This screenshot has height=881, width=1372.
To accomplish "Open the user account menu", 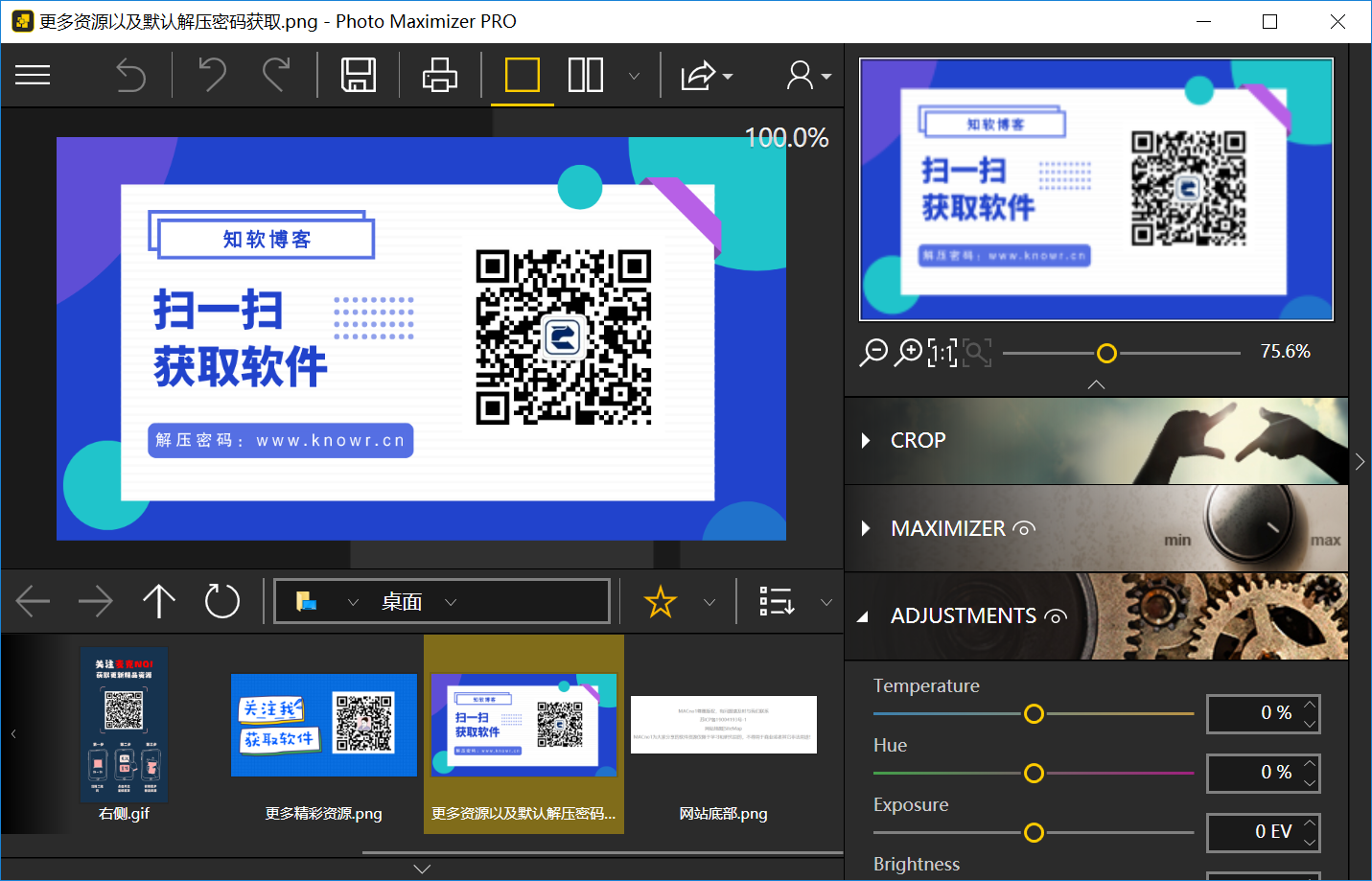I will pos(808,75).
